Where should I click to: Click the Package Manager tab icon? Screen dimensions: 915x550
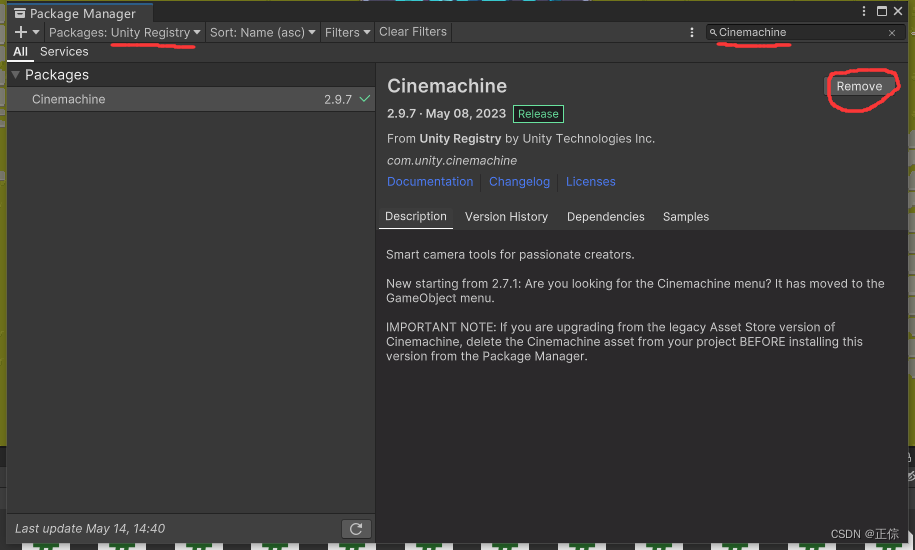[x=20, y=13]
